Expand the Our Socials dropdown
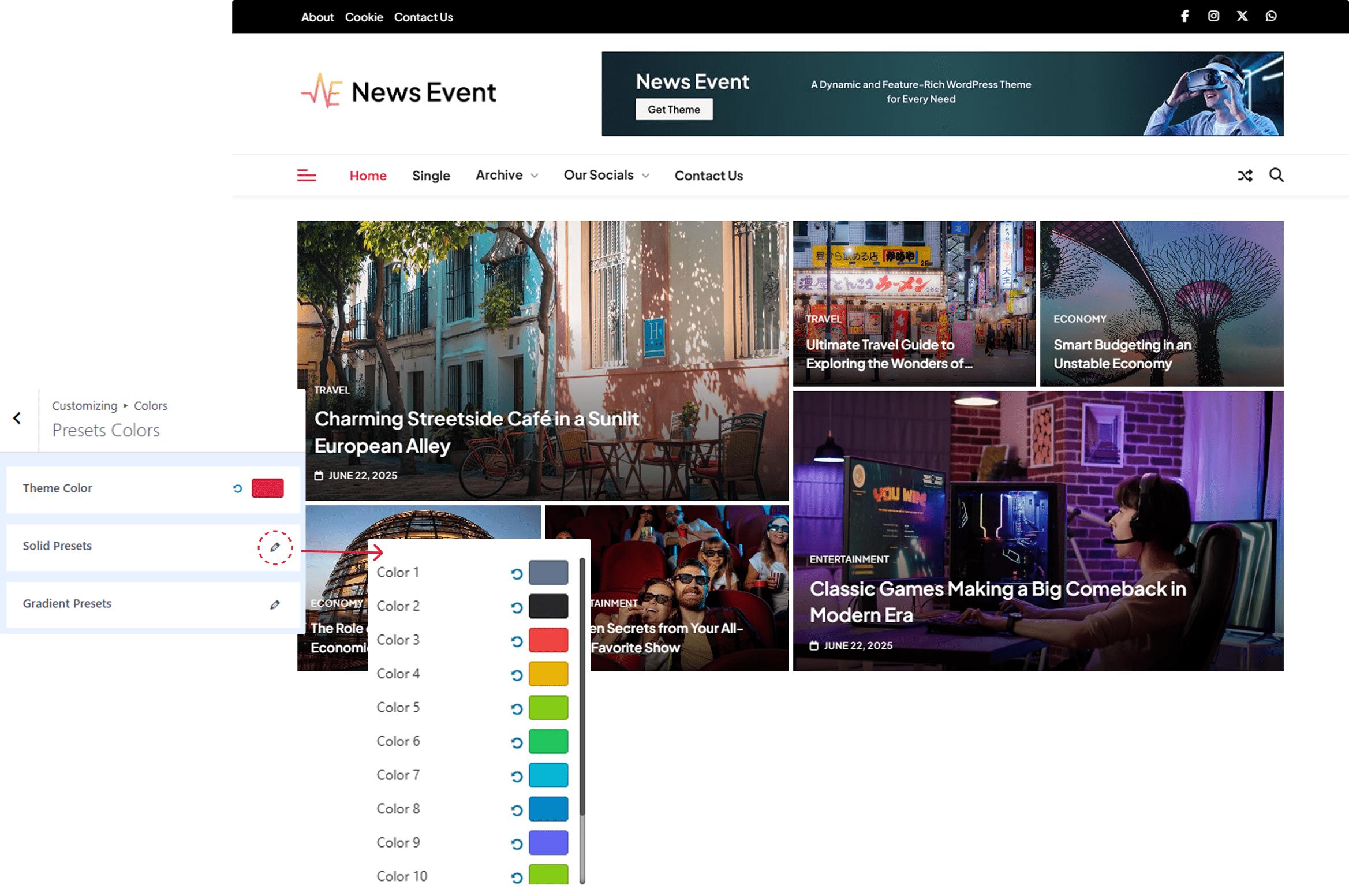The width and height of the screenshot is (1349, 896). 606,175
